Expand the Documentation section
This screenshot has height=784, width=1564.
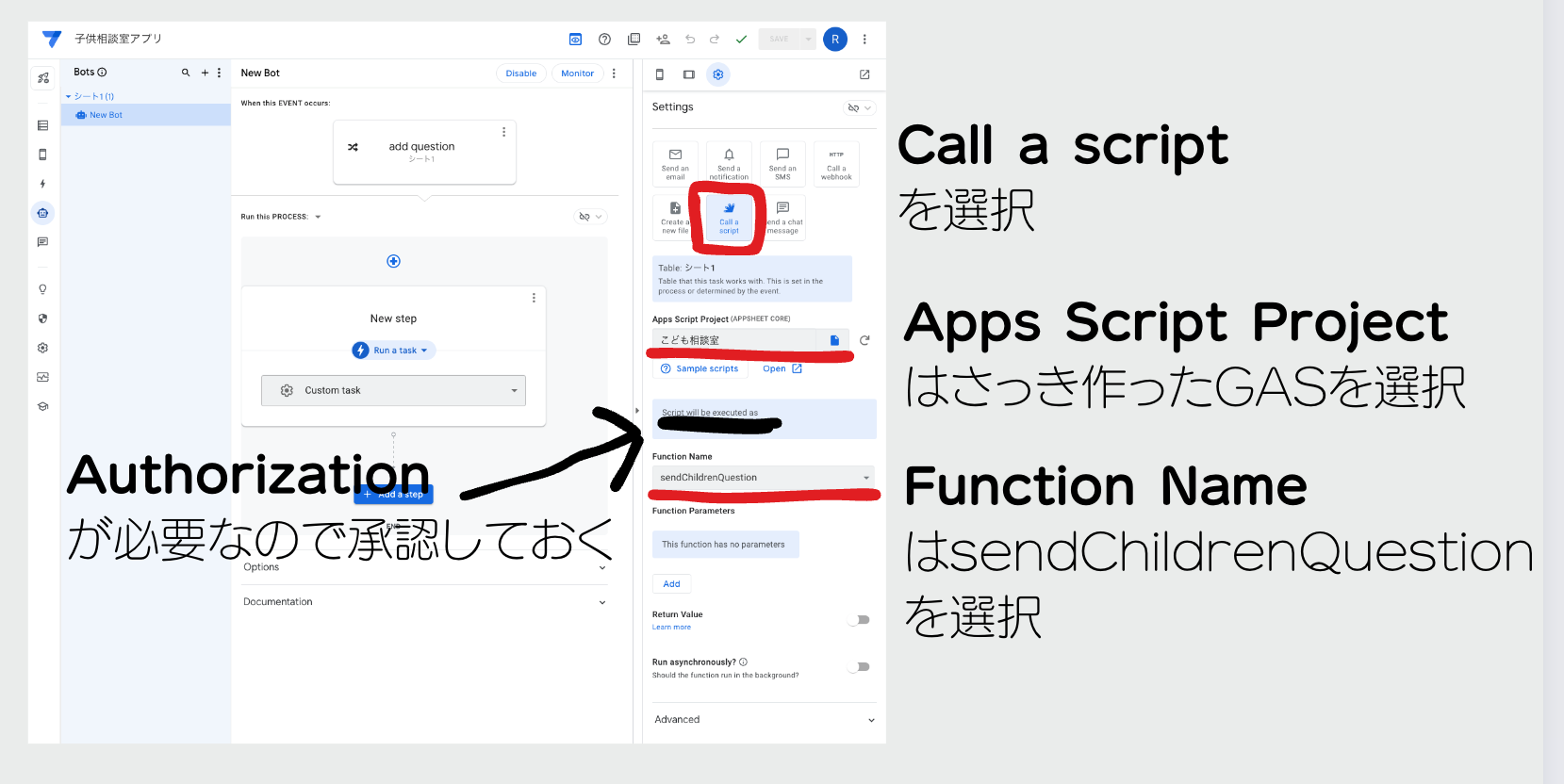point(424,602)
